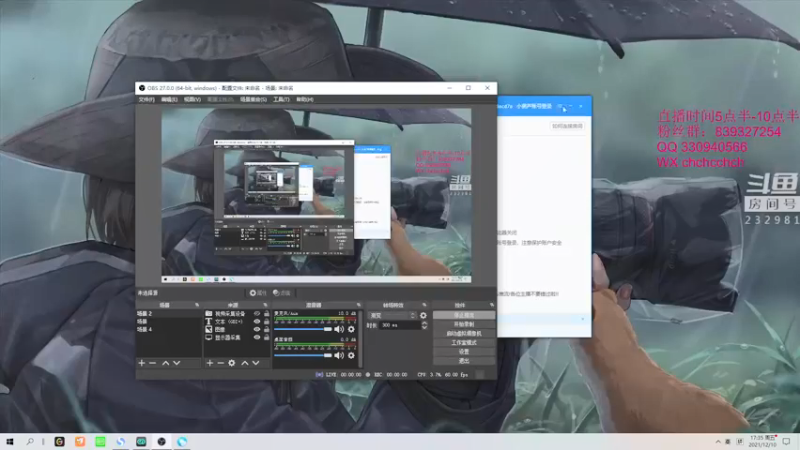Toggle visibility eye of display capture source
800x450 pixels.
coord(257,337)
